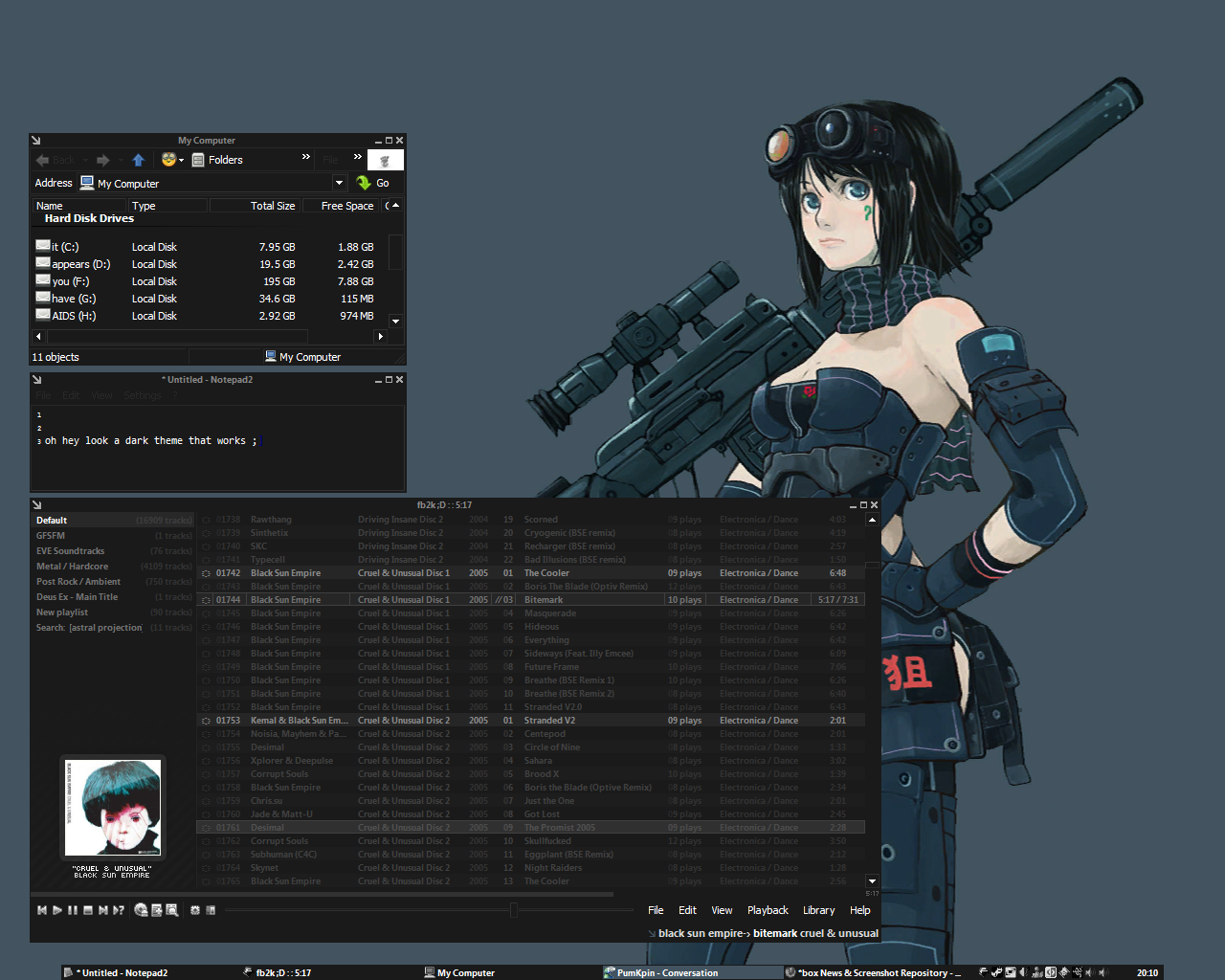Start playback with the play button
Screen dimensions: 1225x980
[x=57, y=910]
